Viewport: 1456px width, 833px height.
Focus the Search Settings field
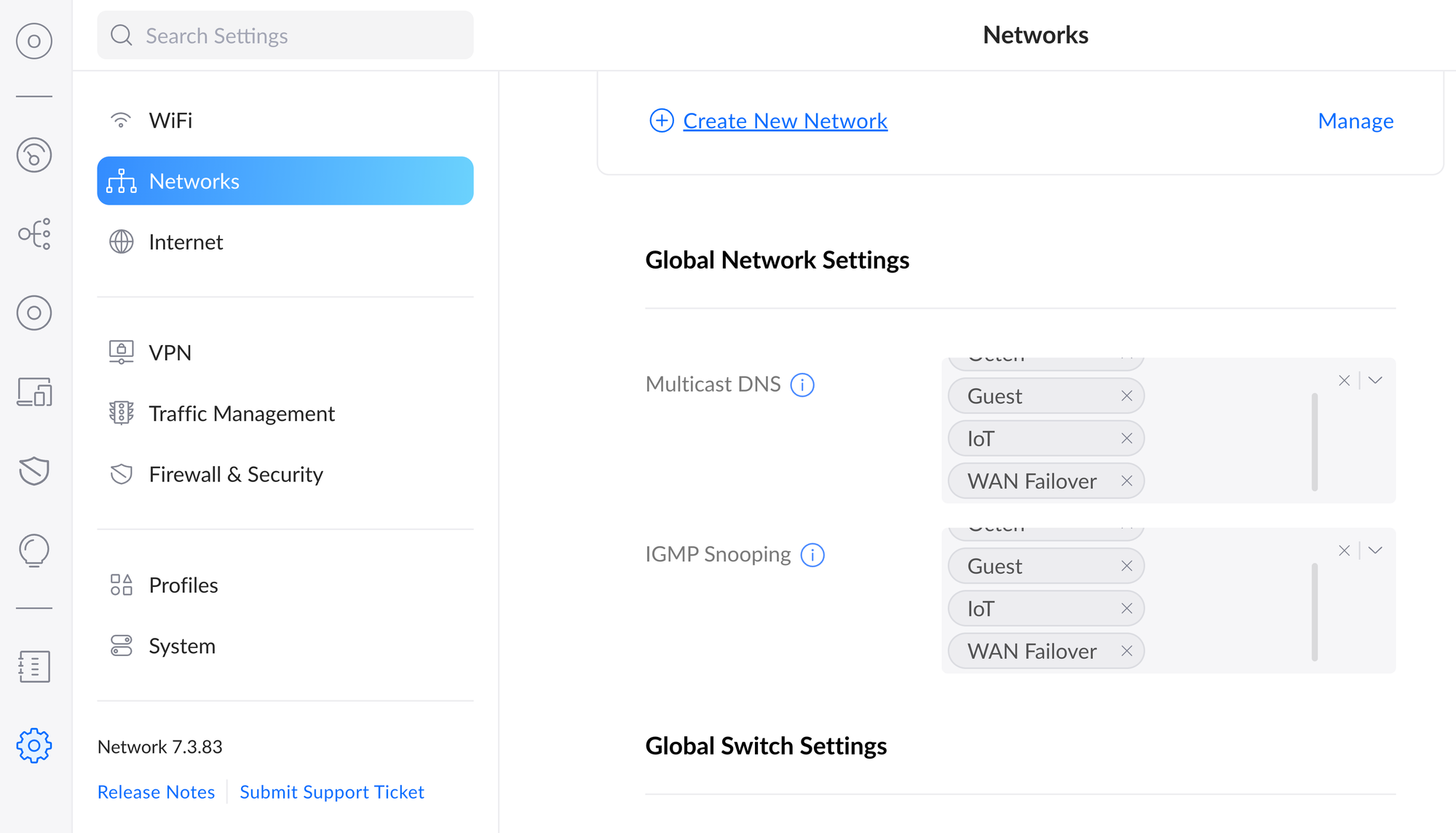(285, 35)
